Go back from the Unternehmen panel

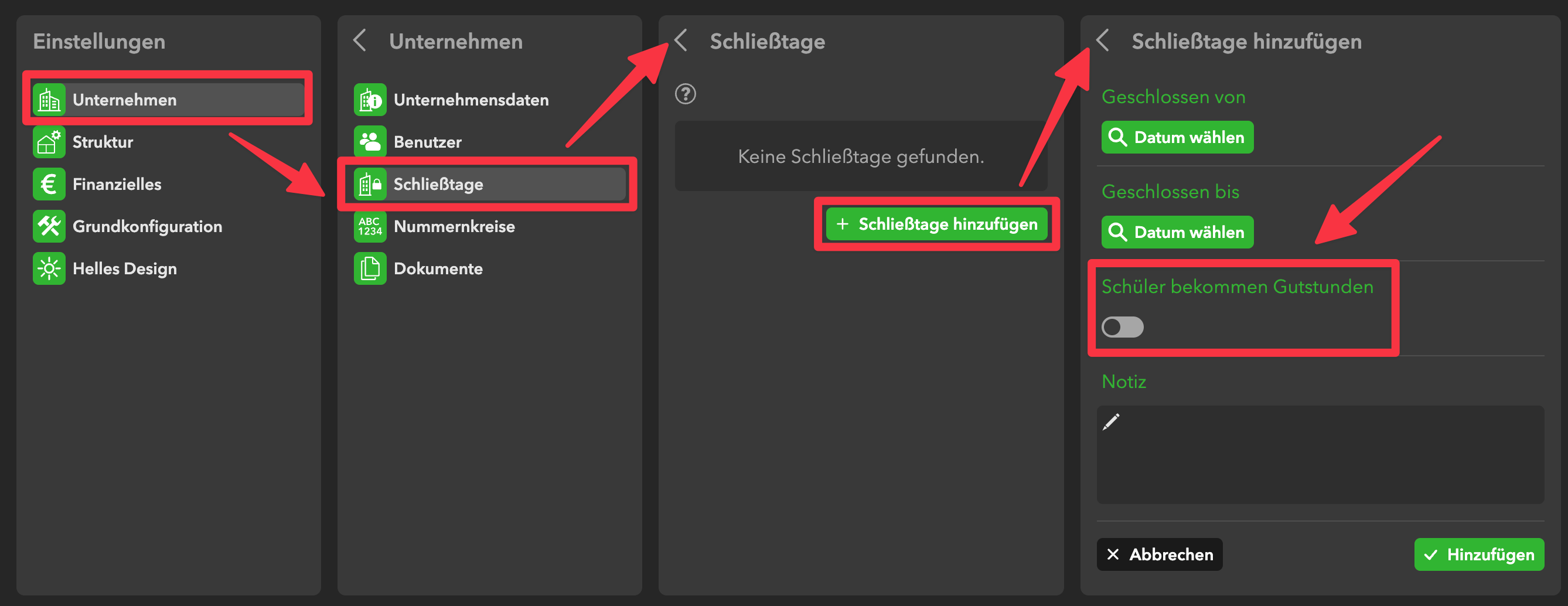coord(360,41)
